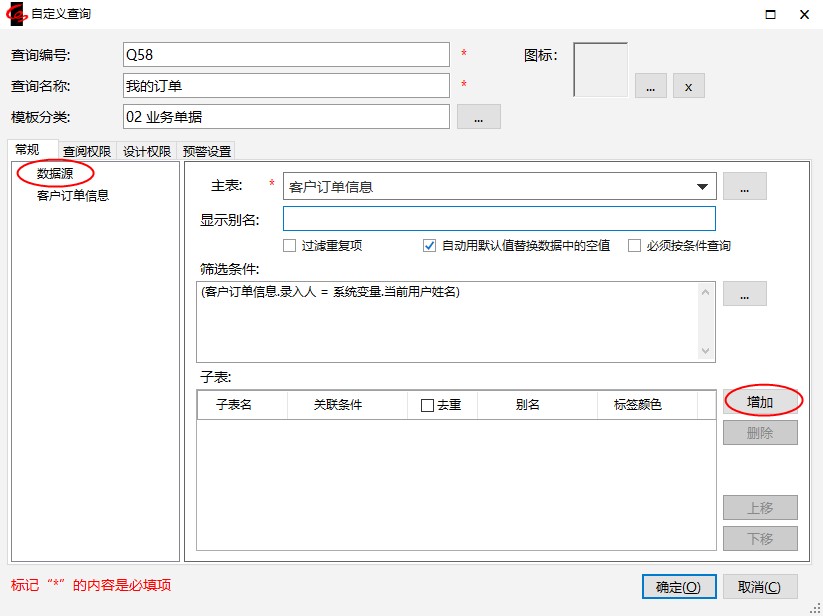Open the filter condition editor button
The height and width of the screenshot is (616, 823).
(744, 294)
